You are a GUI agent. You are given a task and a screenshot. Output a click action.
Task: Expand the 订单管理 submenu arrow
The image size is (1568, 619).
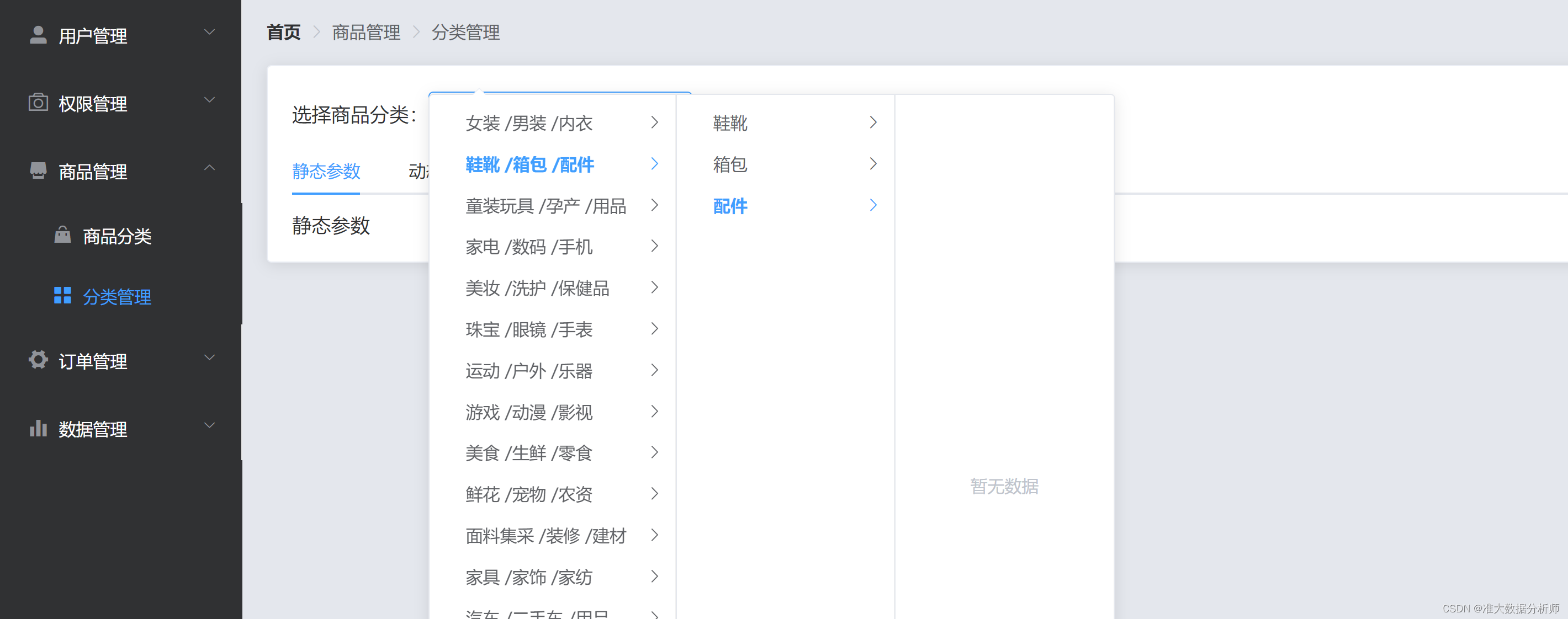(209, 357)
